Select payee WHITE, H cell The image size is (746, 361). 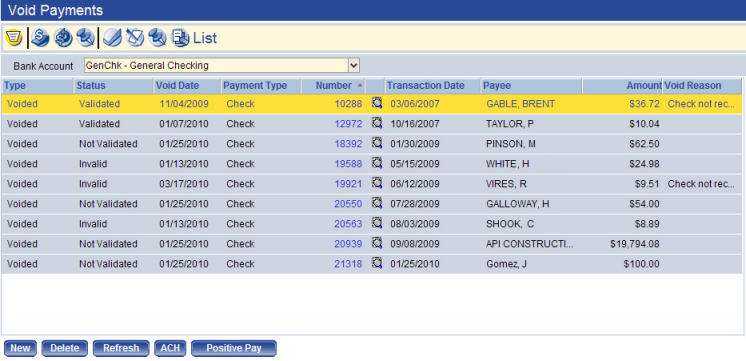click(x=508, y=164)
